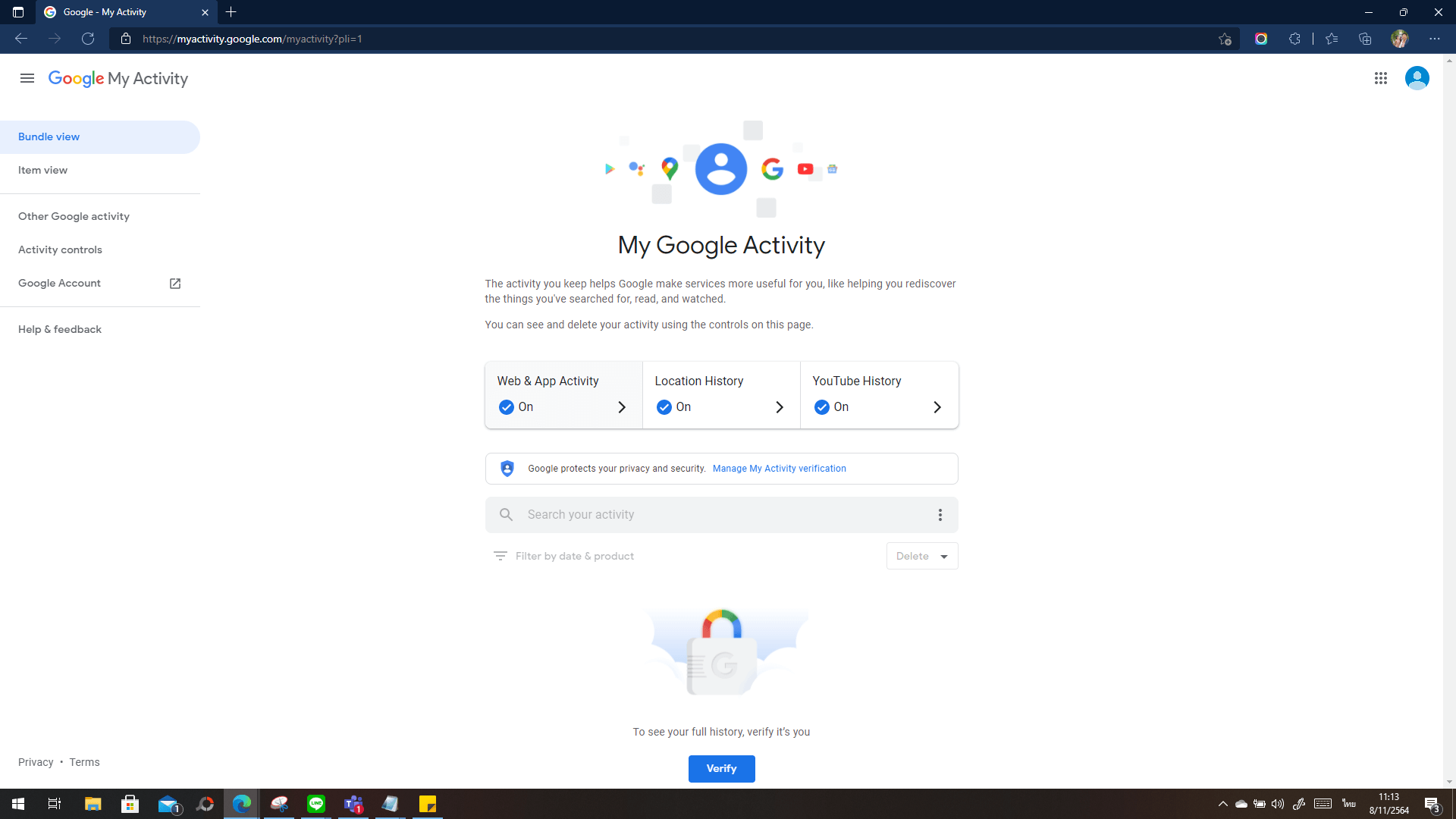
Task: Open a new browser tab
Action: (x=231, y=12)
